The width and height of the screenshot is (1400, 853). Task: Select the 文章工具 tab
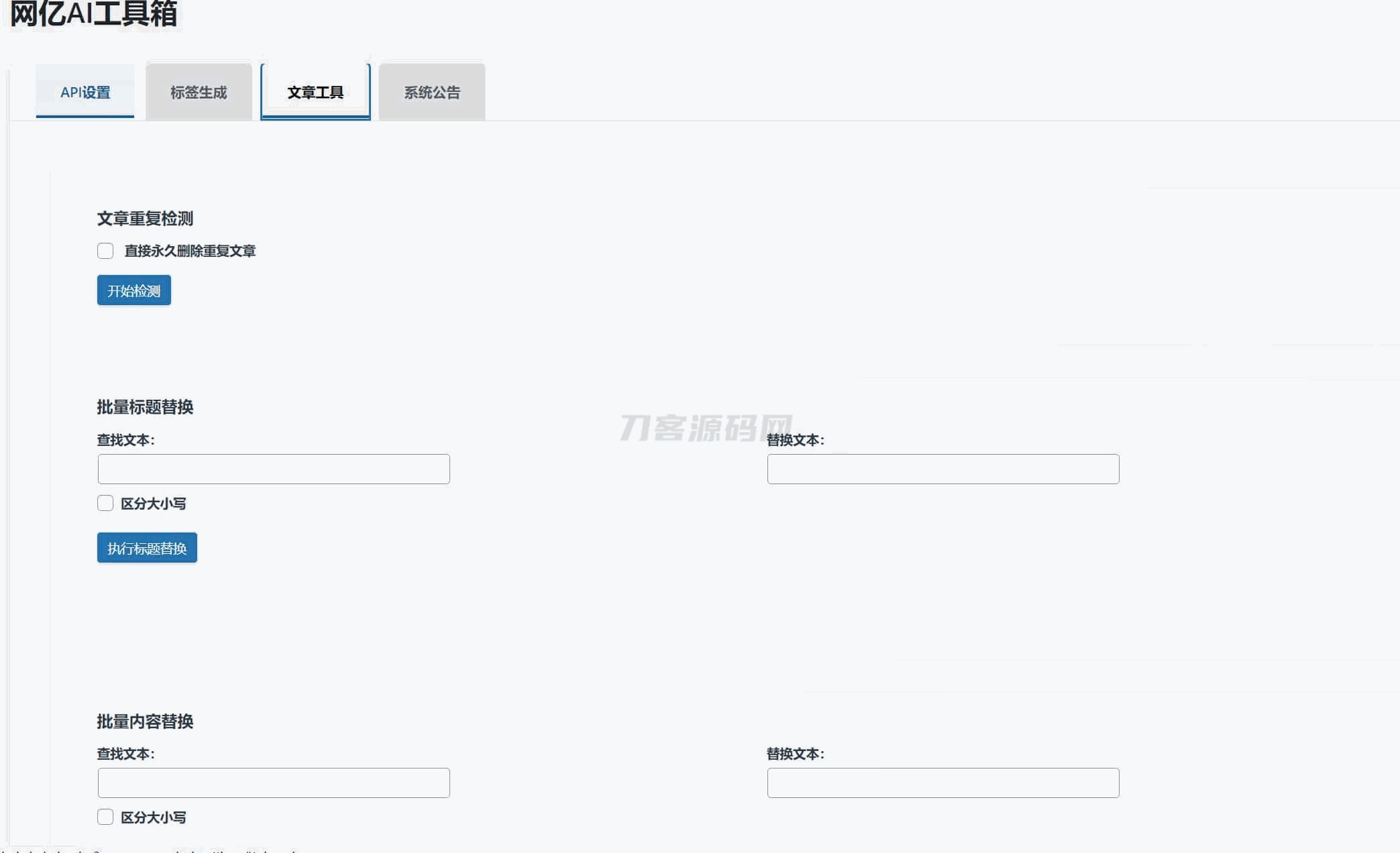click(315, 93)
